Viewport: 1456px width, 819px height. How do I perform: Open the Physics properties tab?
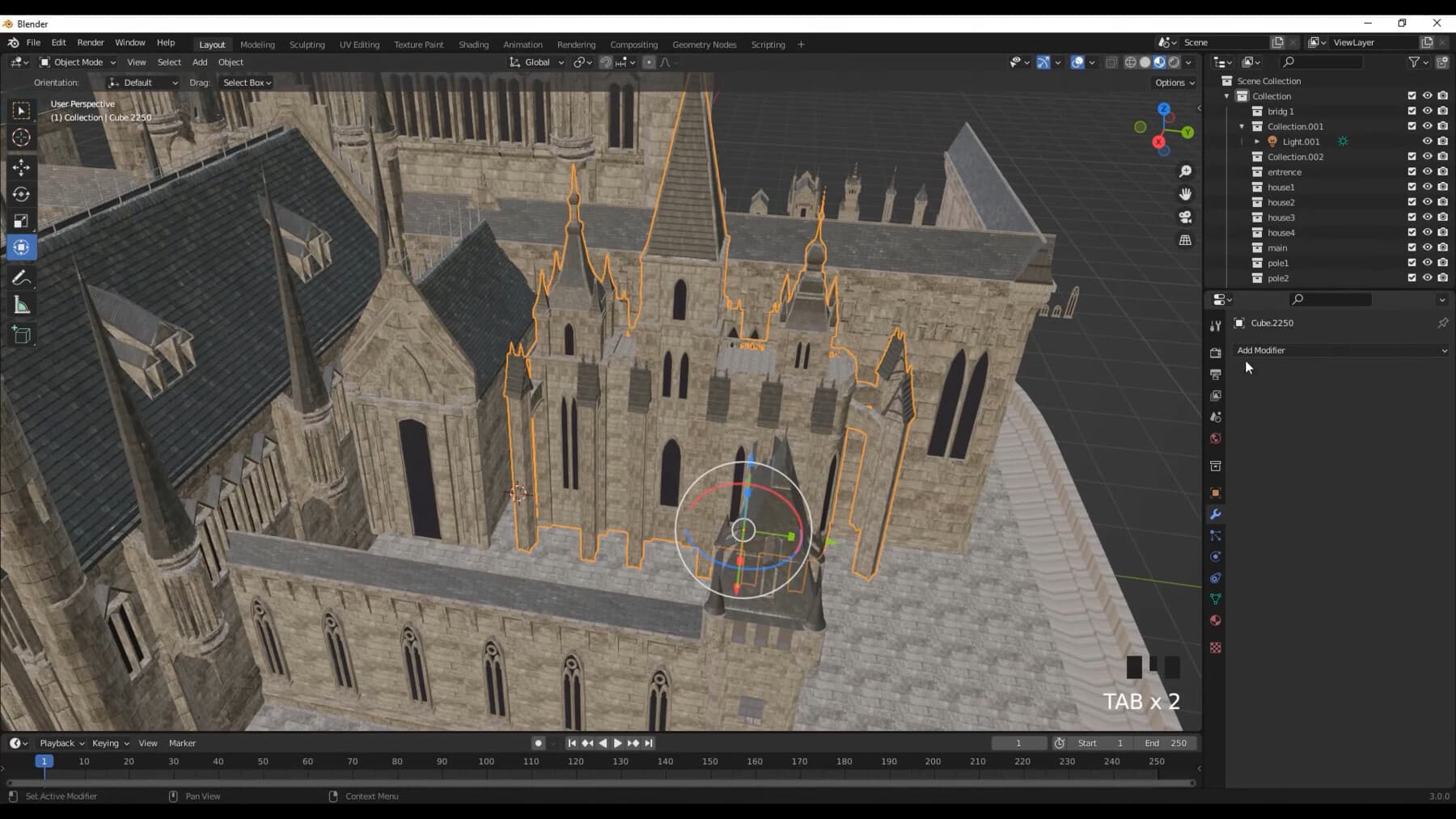1215,556
